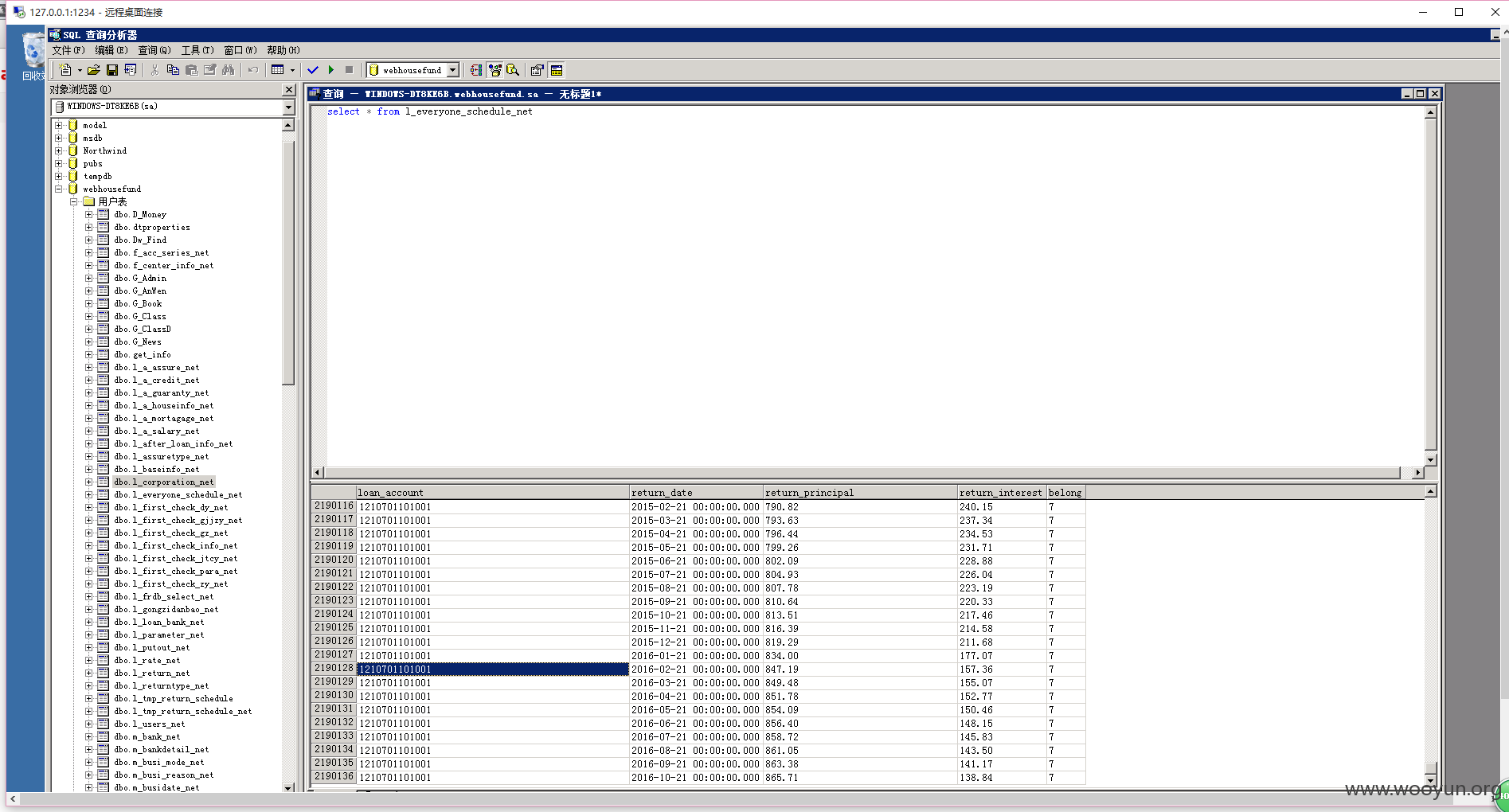Collapse the webhousefund database node
The height and width of the screenshot is (812, 1509).
point(59,189)
